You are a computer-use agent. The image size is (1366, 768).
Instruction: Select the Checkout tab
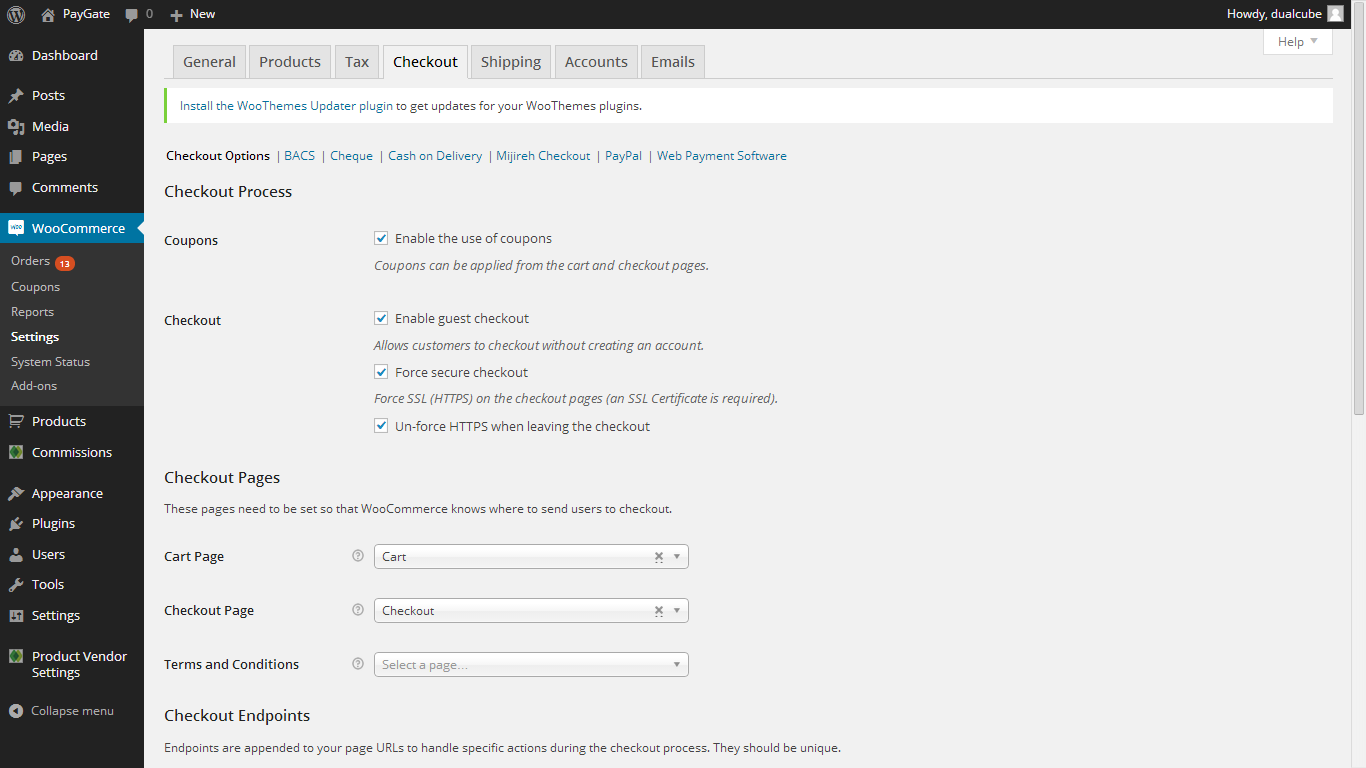[x=425, y=62]
